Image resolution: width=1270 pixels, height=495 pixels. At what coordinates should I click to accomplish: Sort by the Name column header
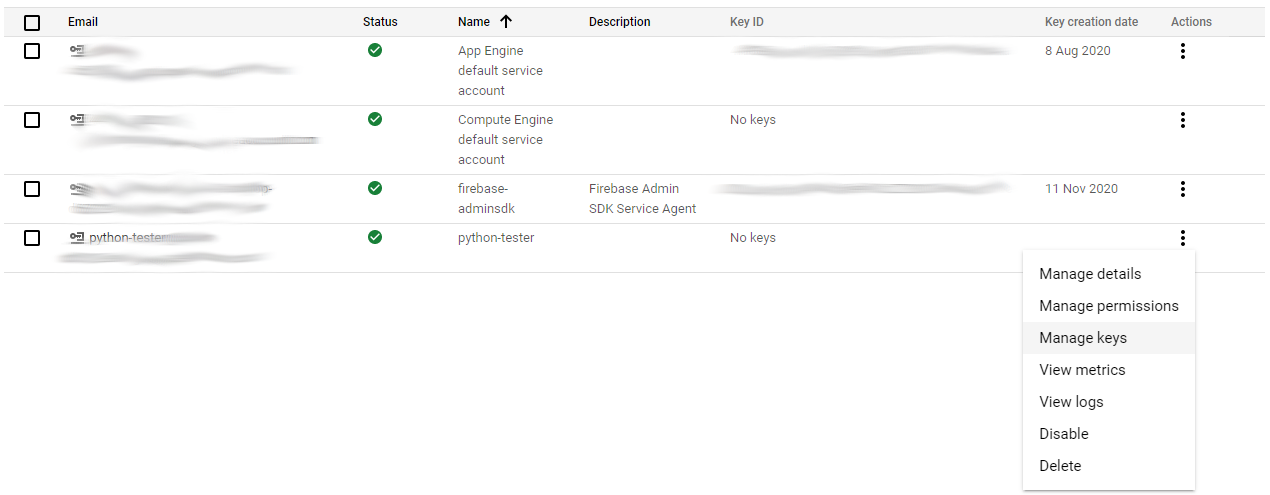coord(474,22)
